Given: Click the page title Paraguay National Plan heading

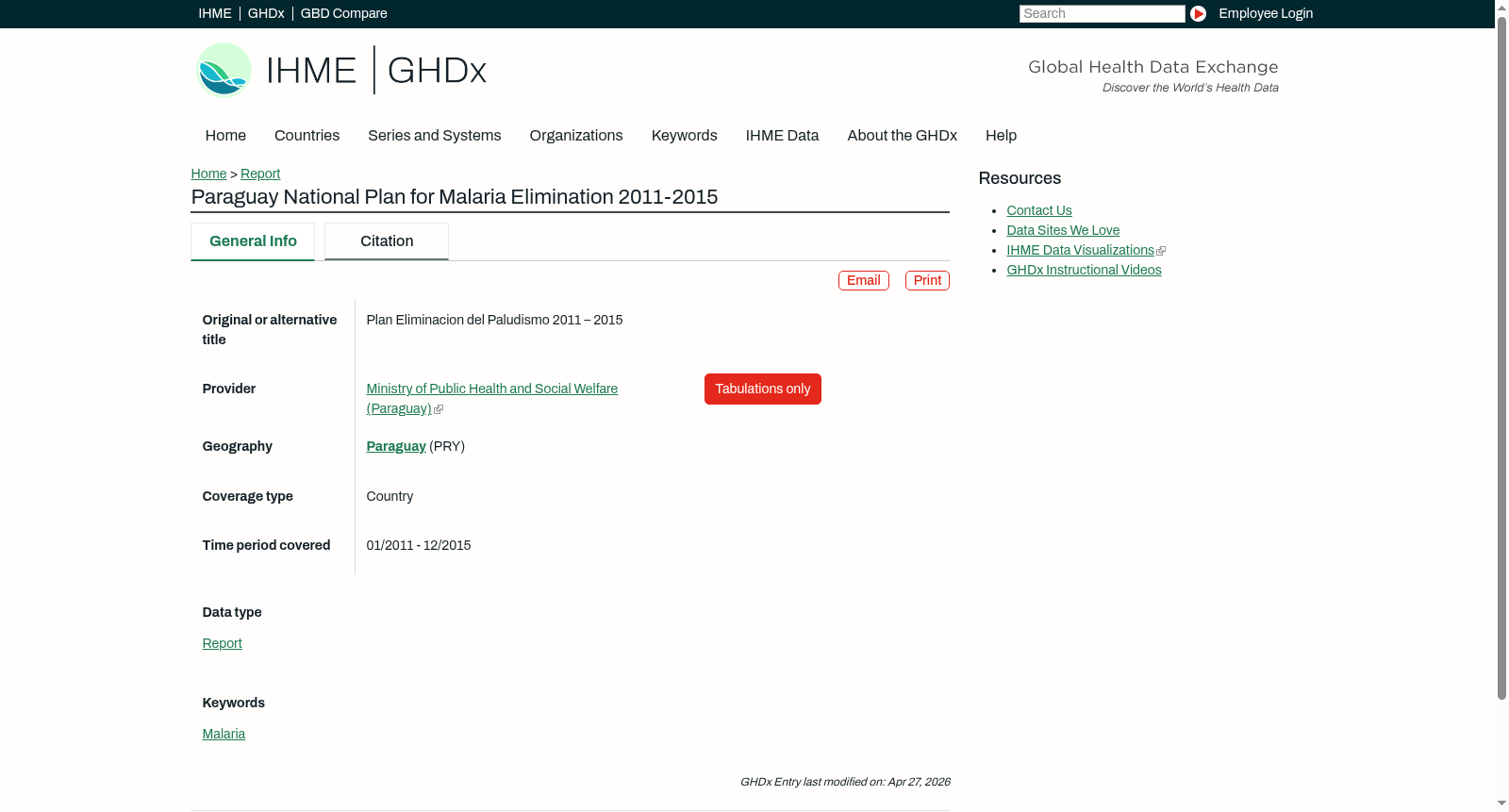Looking at the screenshot, I should pos(455,197).
